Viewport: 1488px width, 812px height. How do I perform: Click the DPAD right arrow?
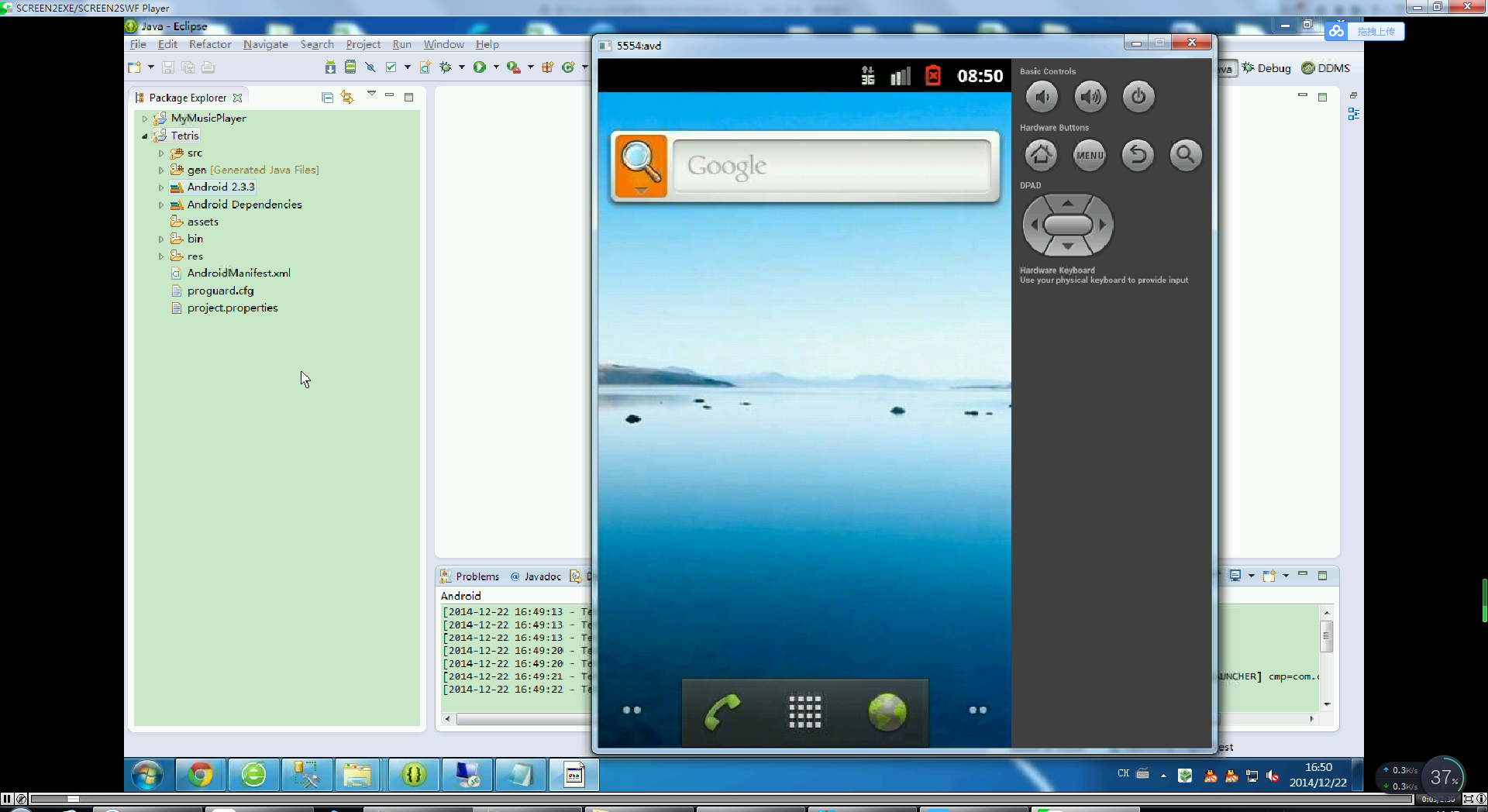tap(1103, 225)
